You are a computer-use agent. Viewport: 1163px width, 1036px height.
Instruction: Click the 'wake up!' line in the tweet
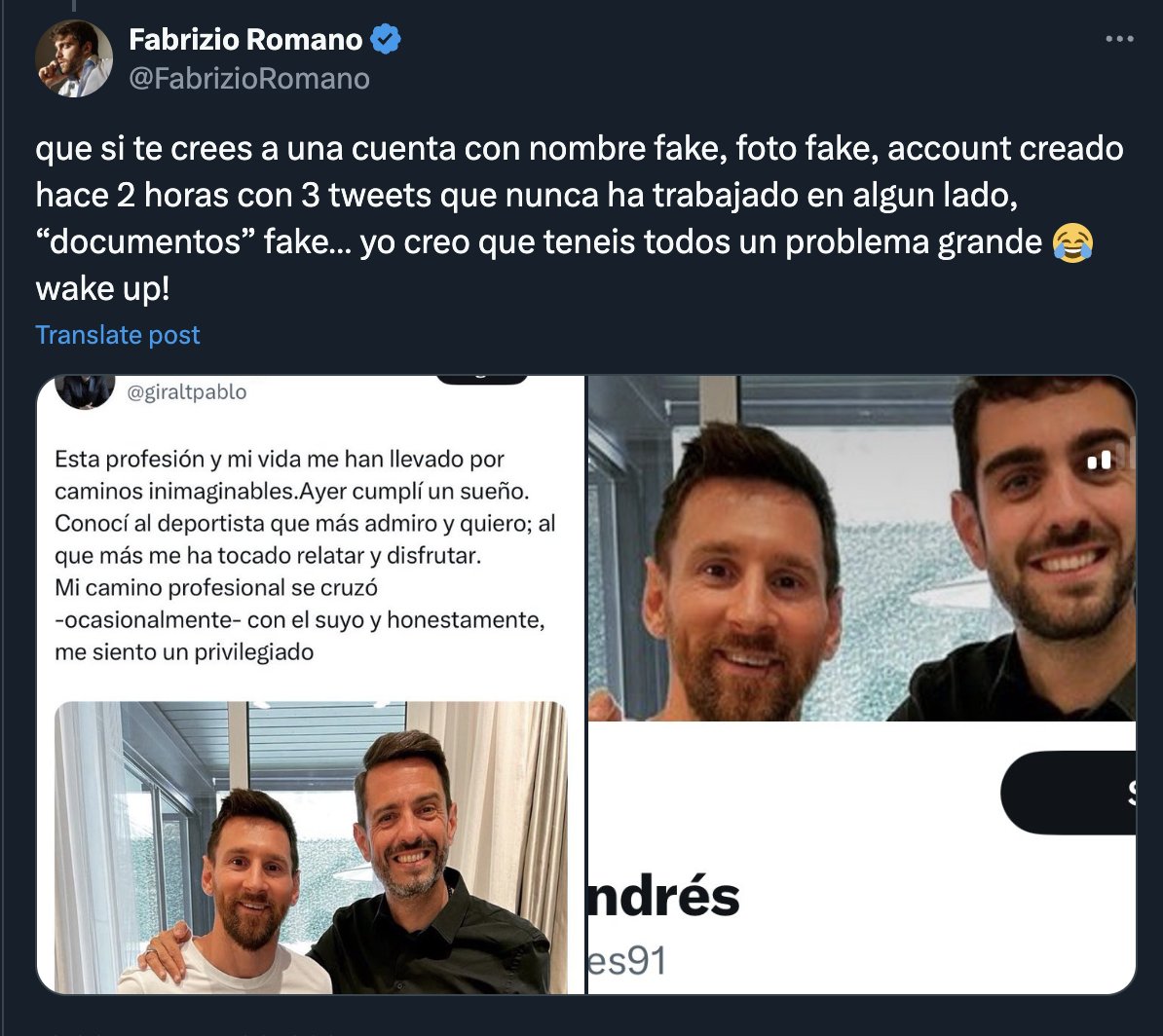click(x=103, y=288)
